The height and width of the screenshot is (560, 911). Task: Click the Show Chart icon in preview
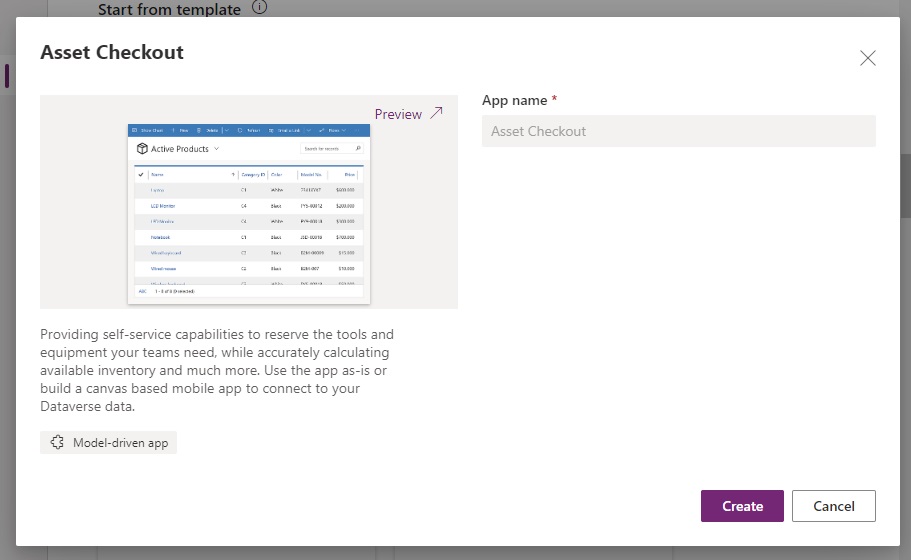(x=135, y=130)
